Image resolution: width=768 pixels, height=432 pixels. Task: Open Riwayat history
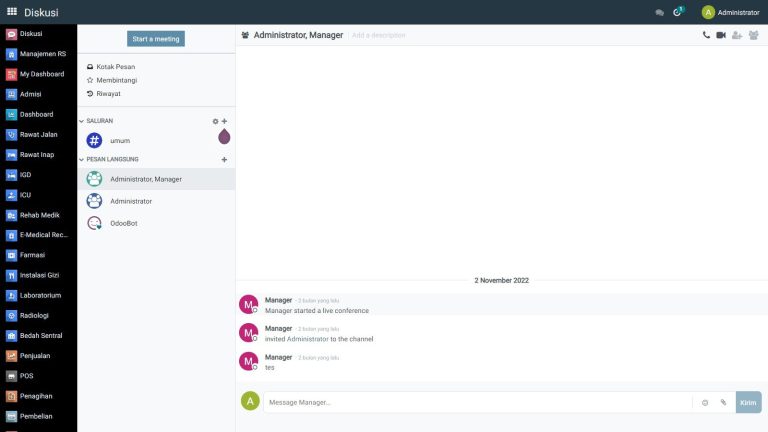click(x=103, y=94)
